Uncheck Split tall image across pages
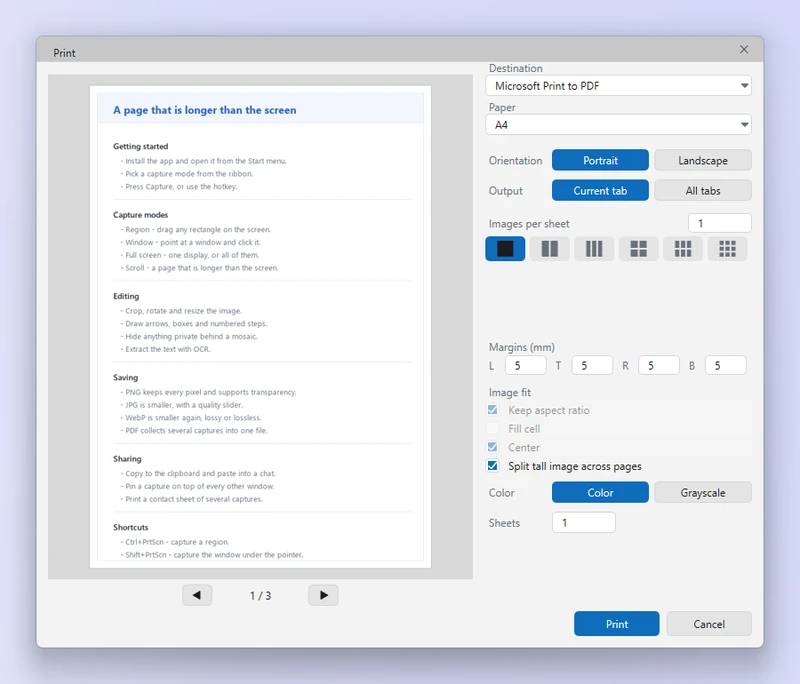This screenshot has height=684, width=800. (x=493, y=466)
